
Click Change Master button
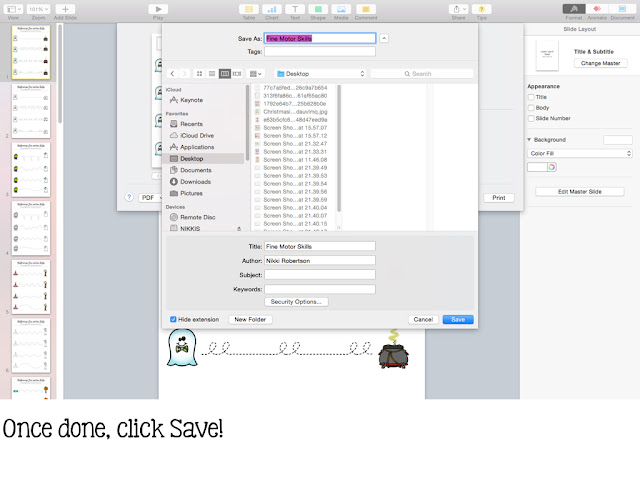pos(600,63)
